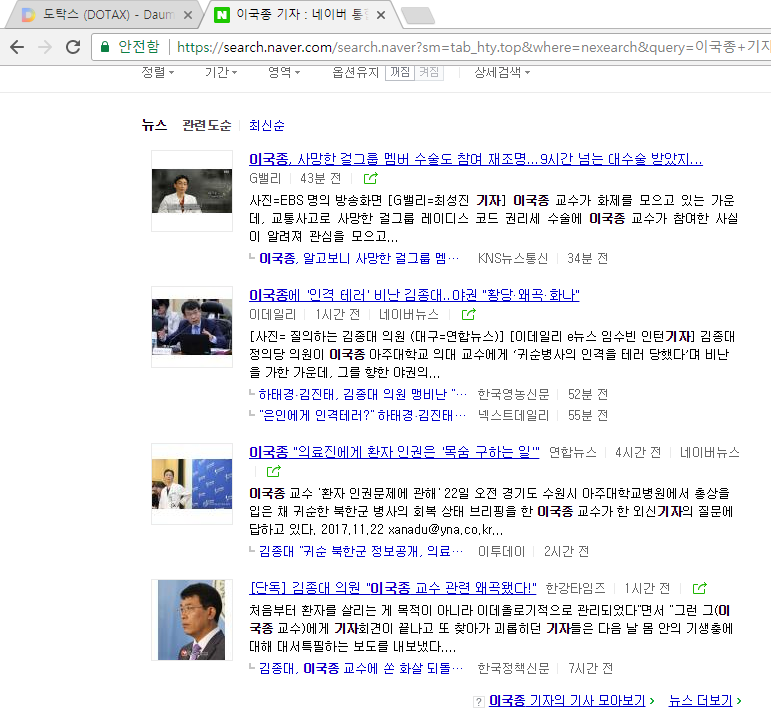
Task: Open related article 하태경·김진태, 김종대 의원 맹비난
Action: (x=363, y=394)
